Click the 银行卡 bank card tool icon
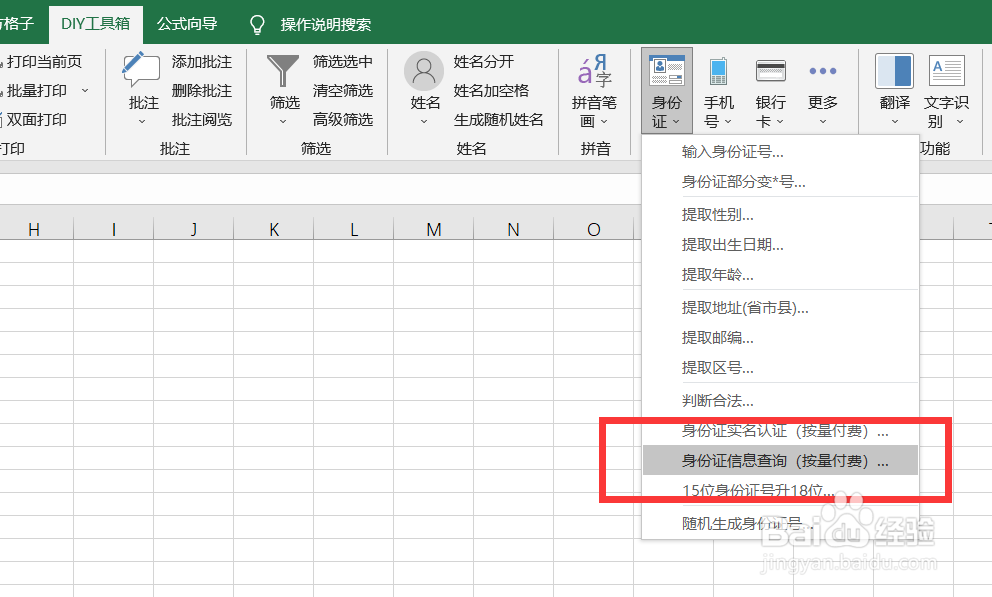 tap(770, 70)
